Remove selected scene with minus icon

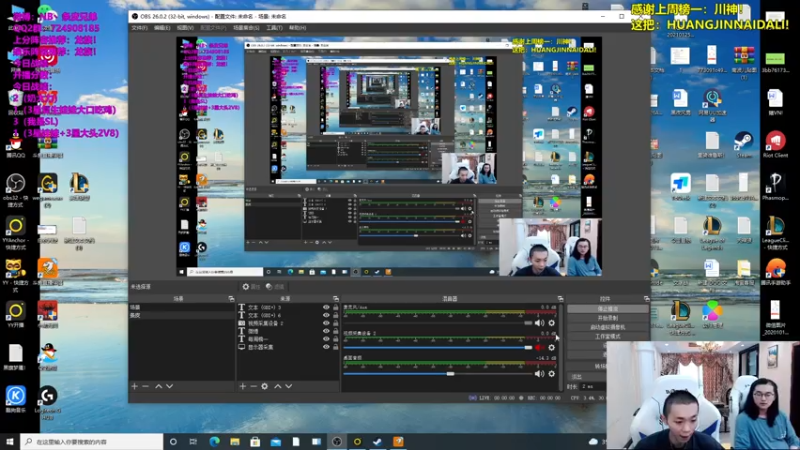click(145, 386)
